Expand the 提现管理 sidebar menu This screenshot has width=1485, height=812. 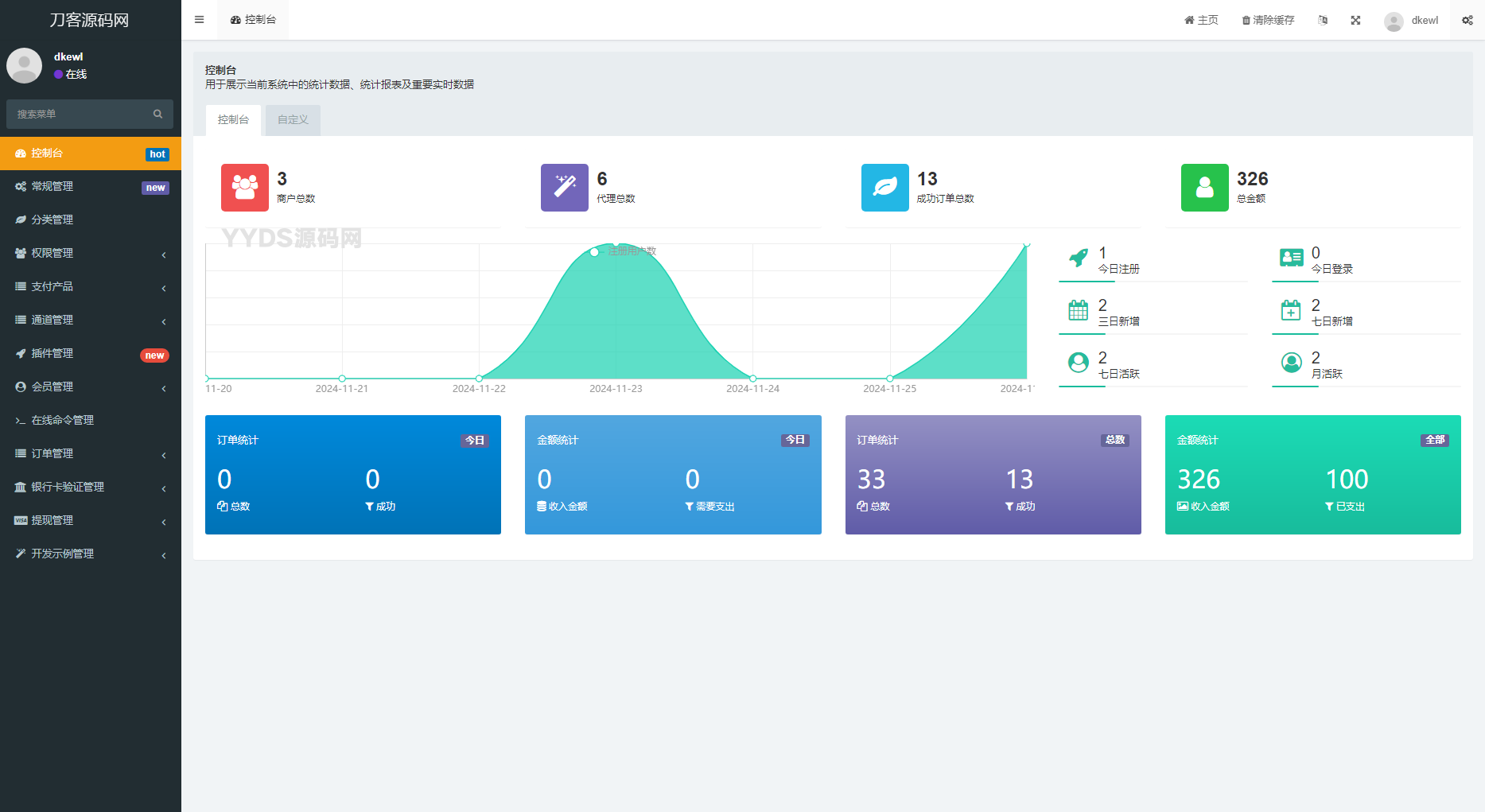90,520
